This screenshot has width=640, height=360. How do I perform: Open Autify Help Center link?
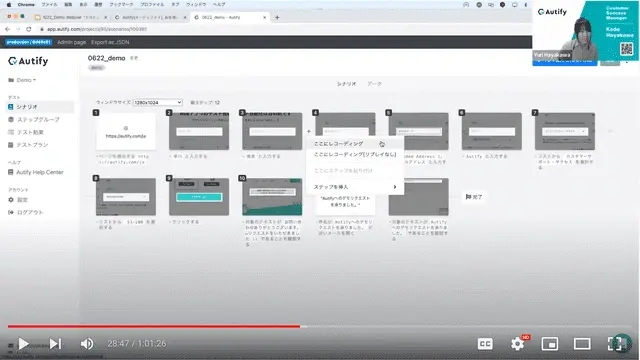36,172
